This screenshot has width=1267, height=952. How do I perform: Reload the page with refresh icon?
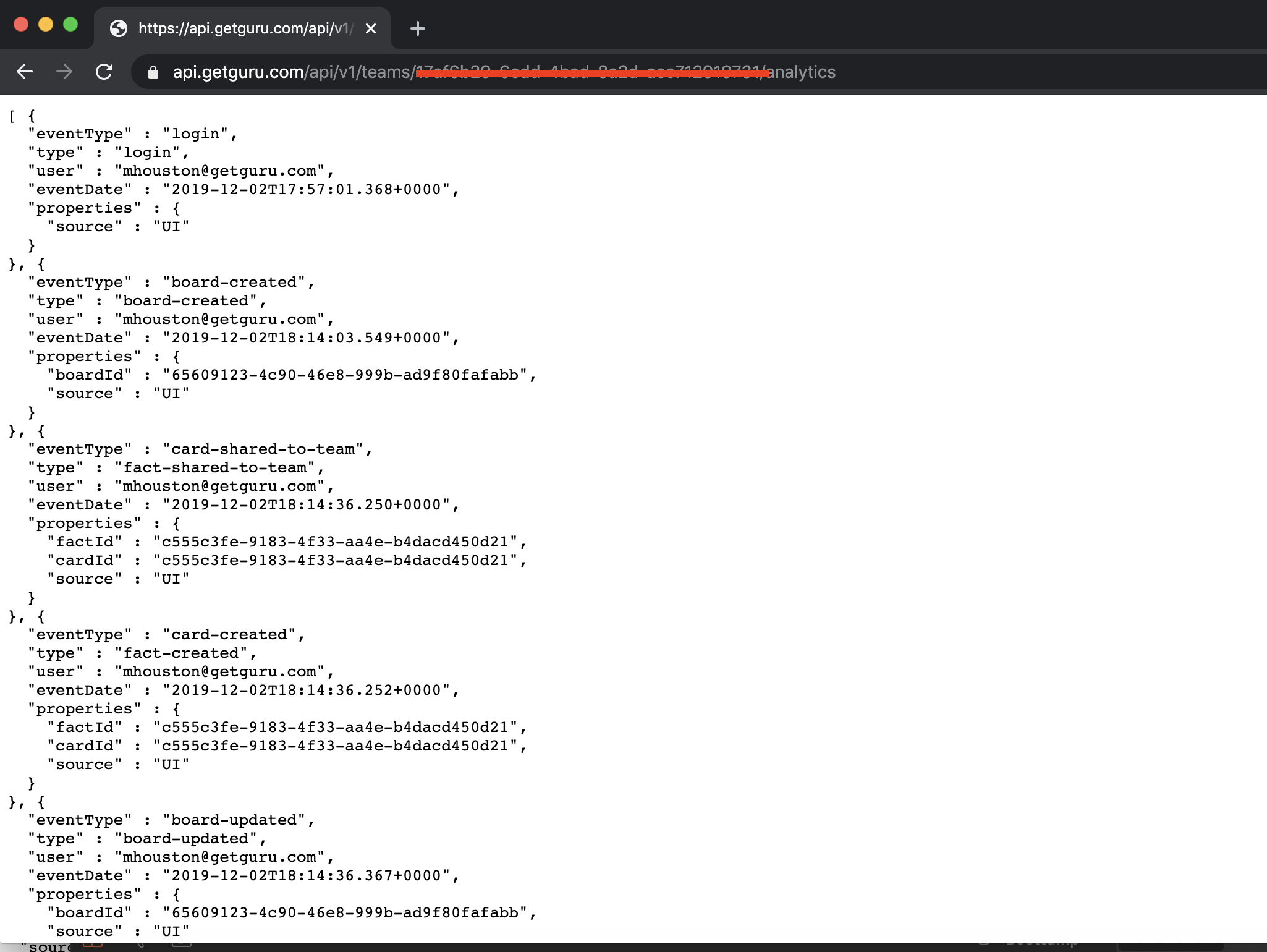[x=104, y=72]
